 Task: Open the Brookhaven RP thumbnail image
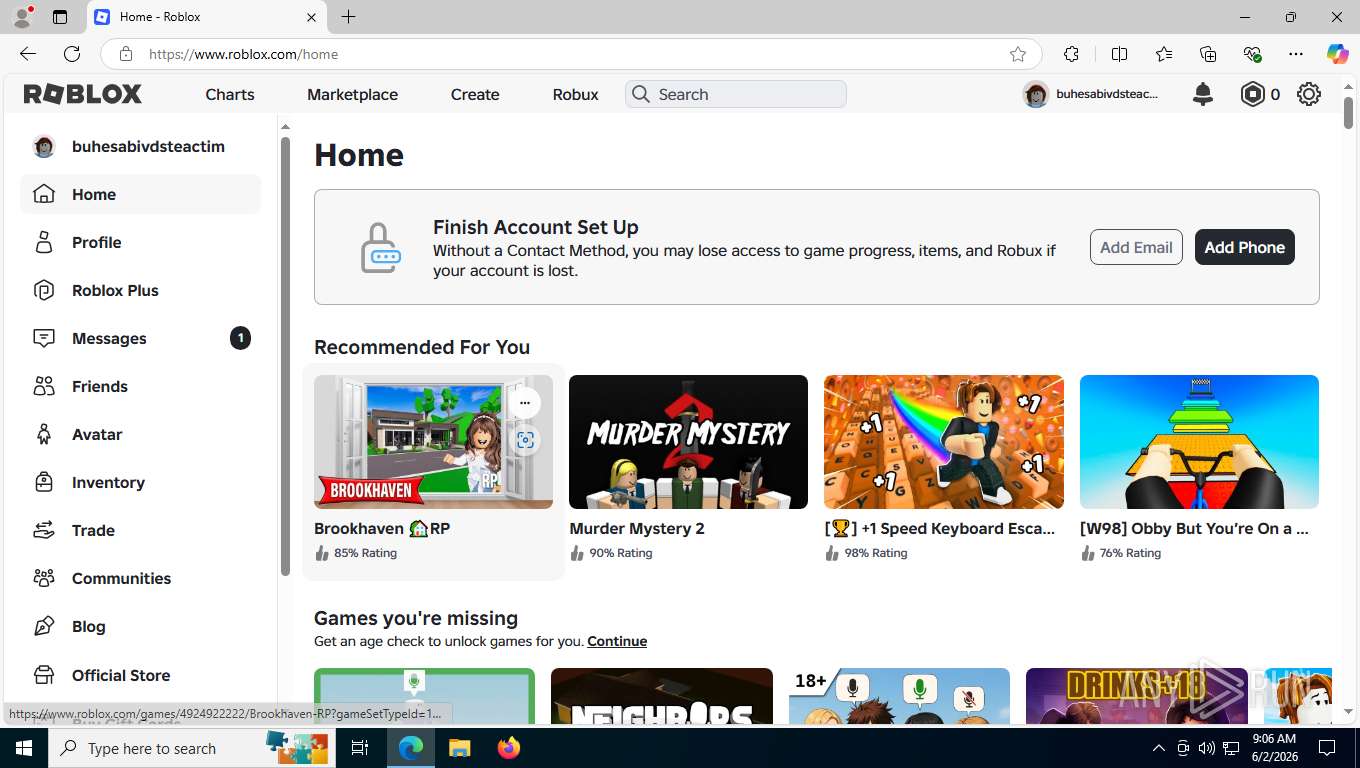point(433,442)
